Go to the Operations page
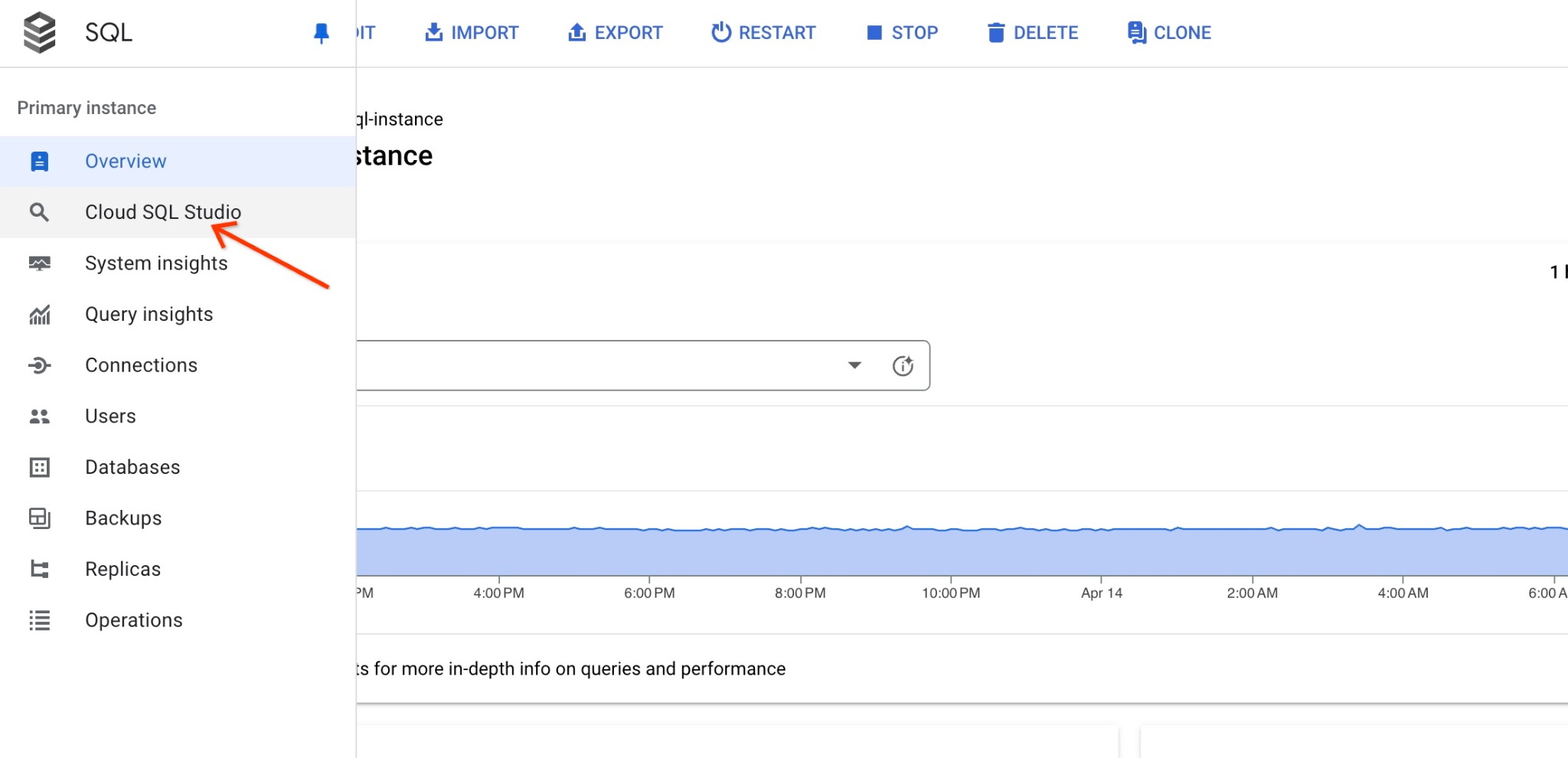The width and height of the screenshot is (1568, 758). pos(134,620)
